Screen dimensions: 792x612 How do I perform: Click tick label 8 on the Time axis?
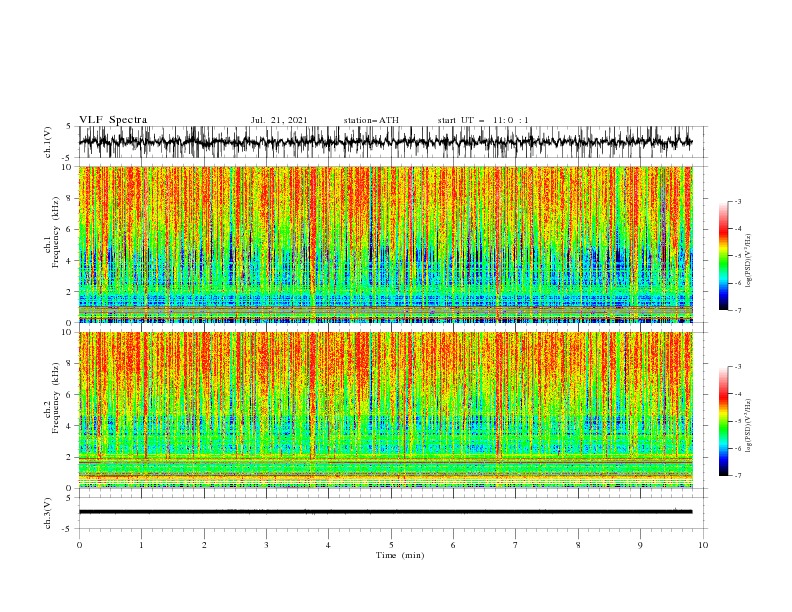coord(578,545)
